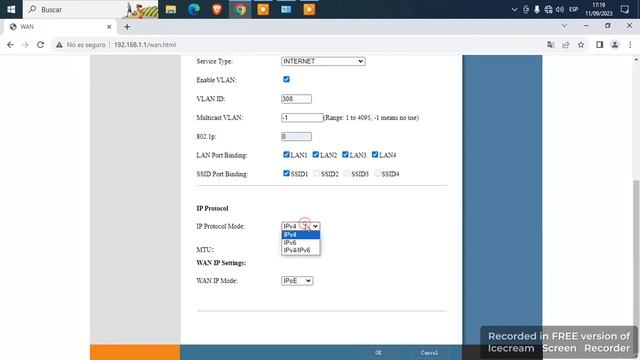Click the Windows search box
Screen dimensions: 640x360
[x=91, y=9]
